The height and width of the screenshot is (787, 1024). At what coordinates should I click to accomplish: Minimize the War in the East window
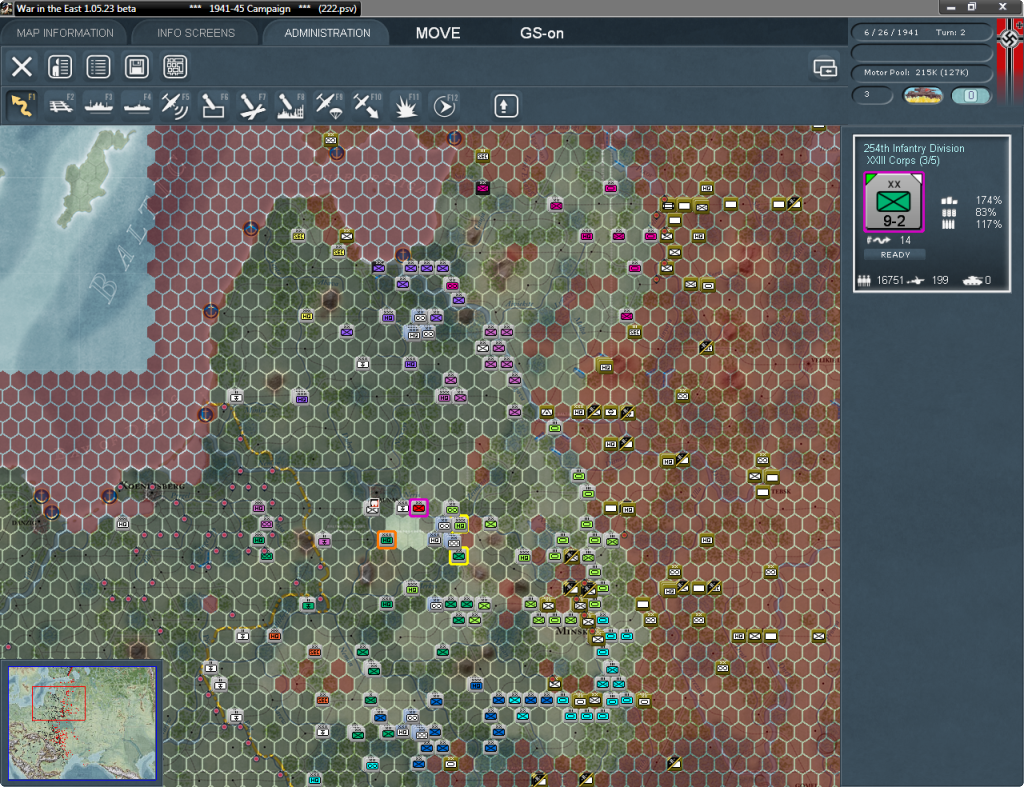951,7
